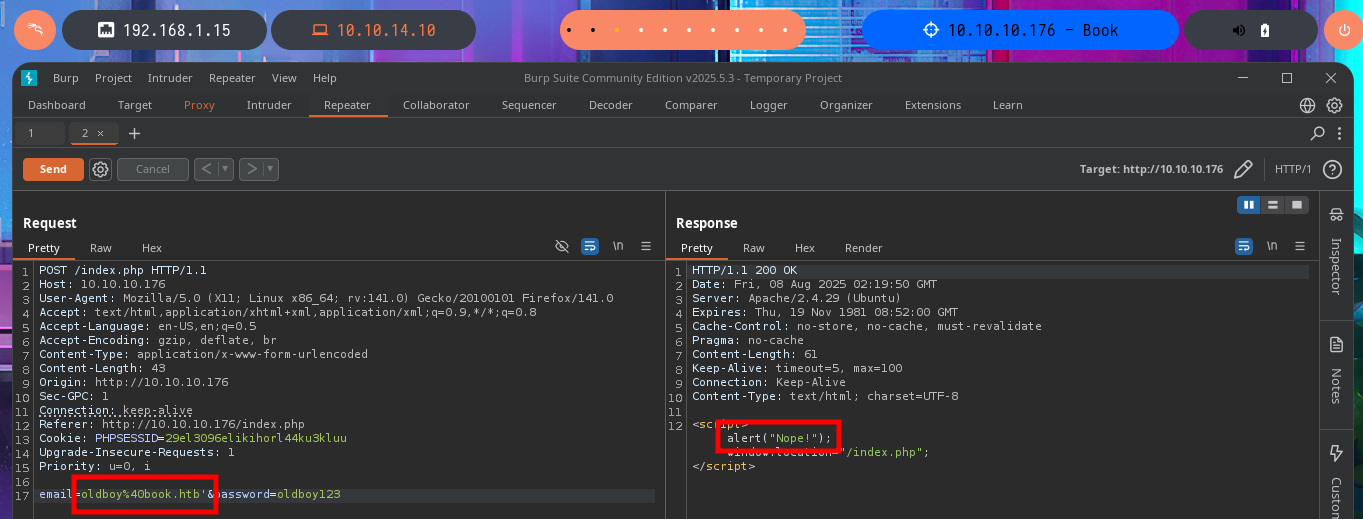The width and height of the screenshot is (1363, 519).
Task: Click the Burp Suite logo icon
Action: (29, 78)
